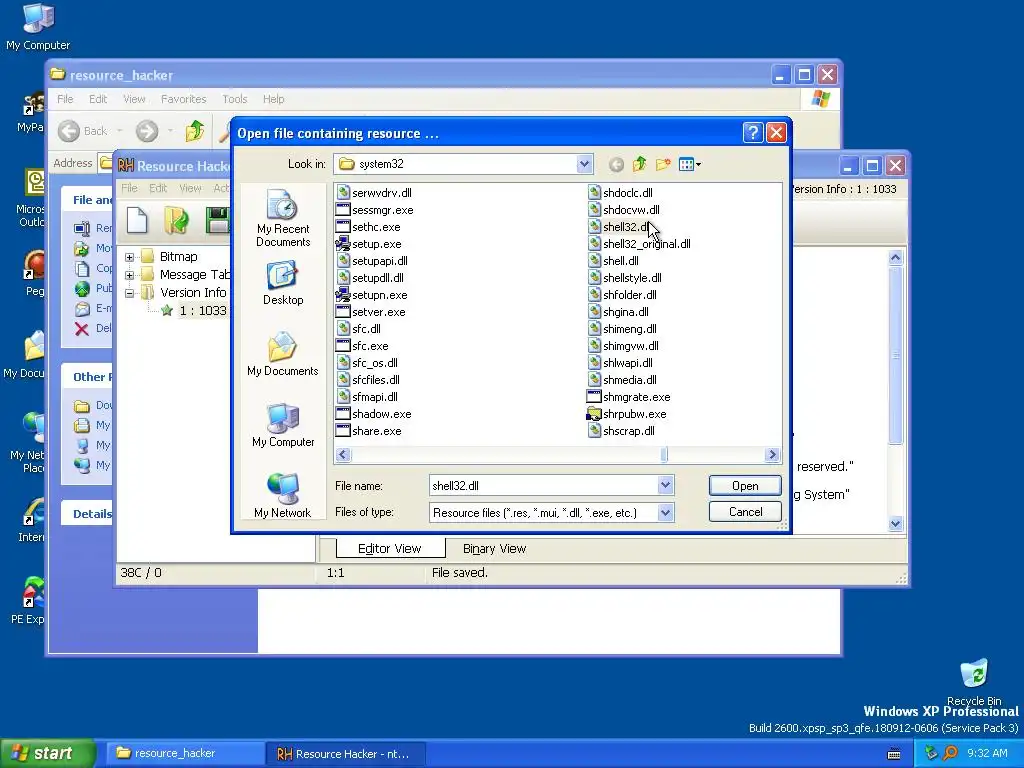Switch to Resource Hacker taskbar button
Viewport: 1024px width, 768px height.
click(346, 754)
